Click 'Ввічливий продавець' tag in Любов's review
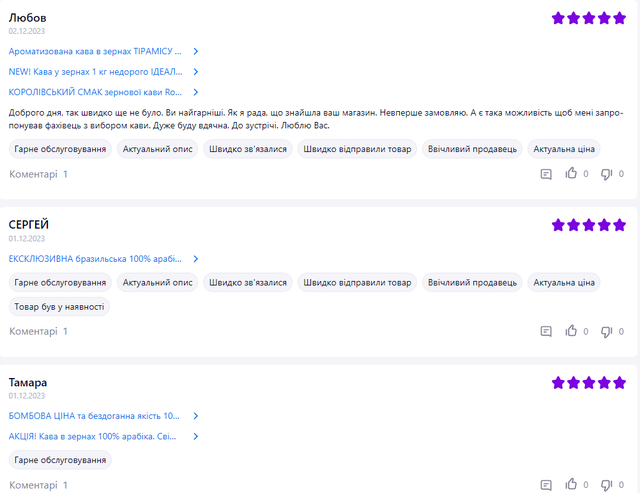 [x=472, y=149]
